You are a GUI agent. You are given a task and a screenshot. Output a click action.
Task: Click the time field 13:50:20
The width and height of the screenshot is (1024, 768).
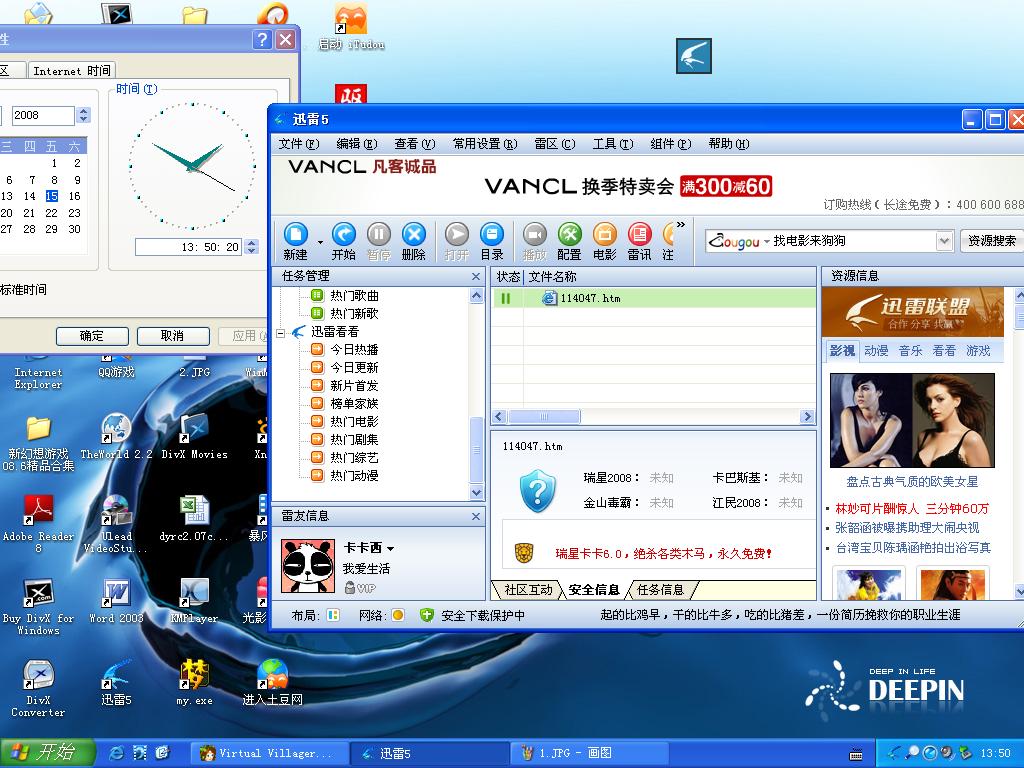[x=189, y=247]
